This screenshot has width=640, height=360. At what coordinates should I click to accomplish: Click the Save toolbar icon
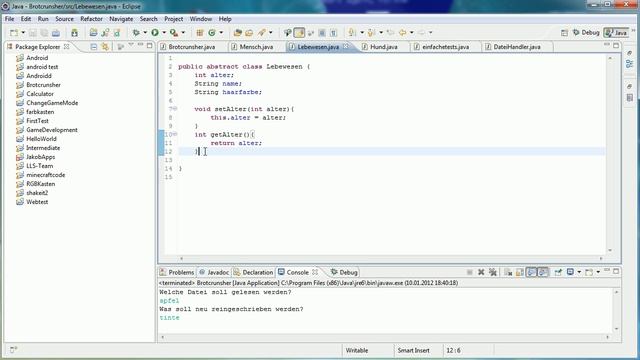[x=33, y=33]
